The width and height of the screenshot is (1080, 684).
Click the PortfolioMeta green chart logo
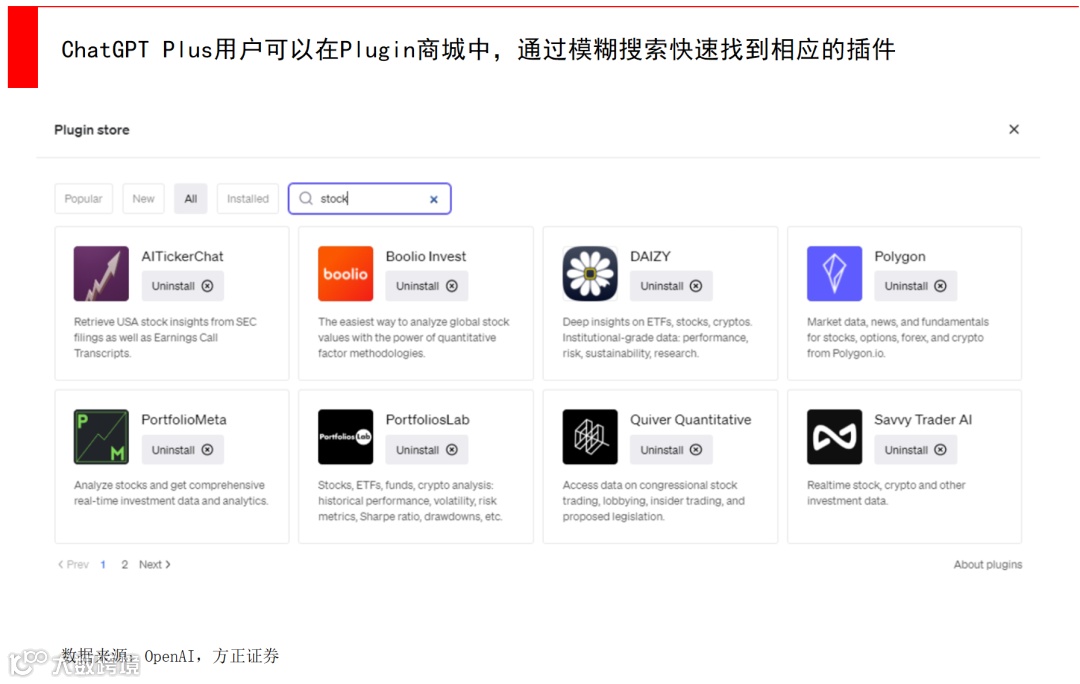(x=101, y=437)
